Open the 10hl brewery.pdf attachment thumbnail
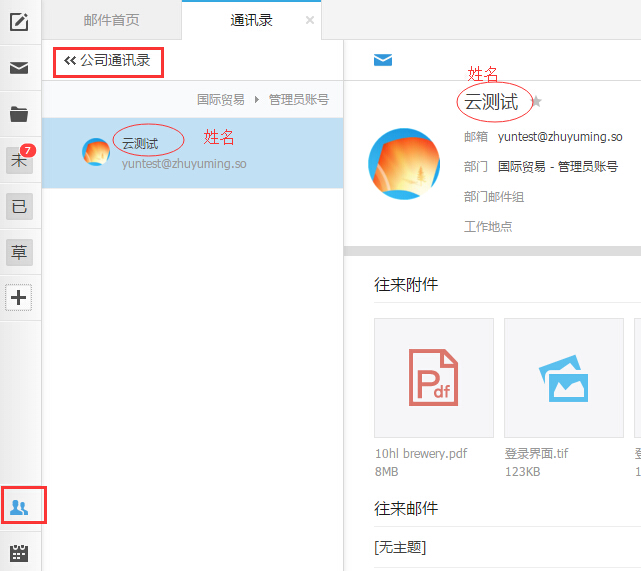Viewport: 641px width, 571px height. 433,377
